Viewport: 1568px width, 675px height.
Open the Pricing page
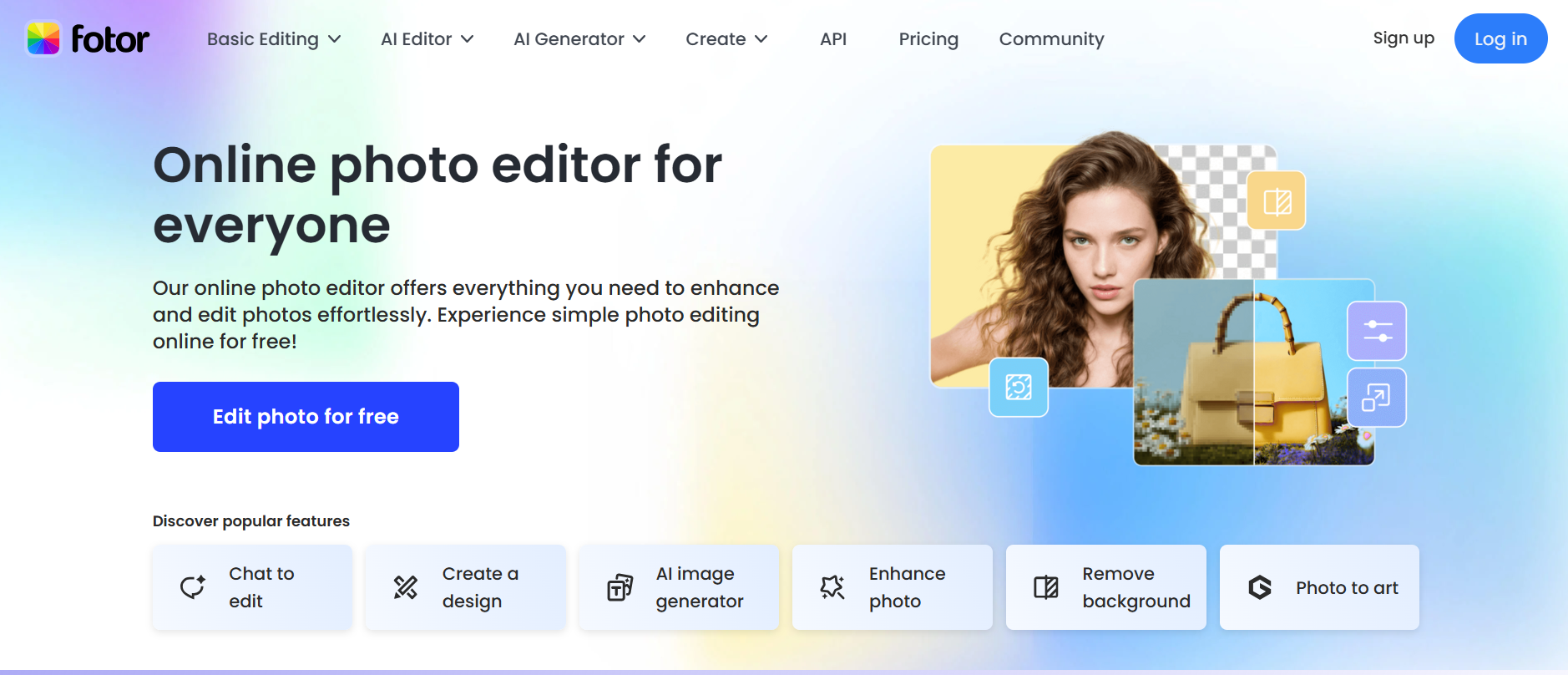pyautogui.click(x=928, y=39)
